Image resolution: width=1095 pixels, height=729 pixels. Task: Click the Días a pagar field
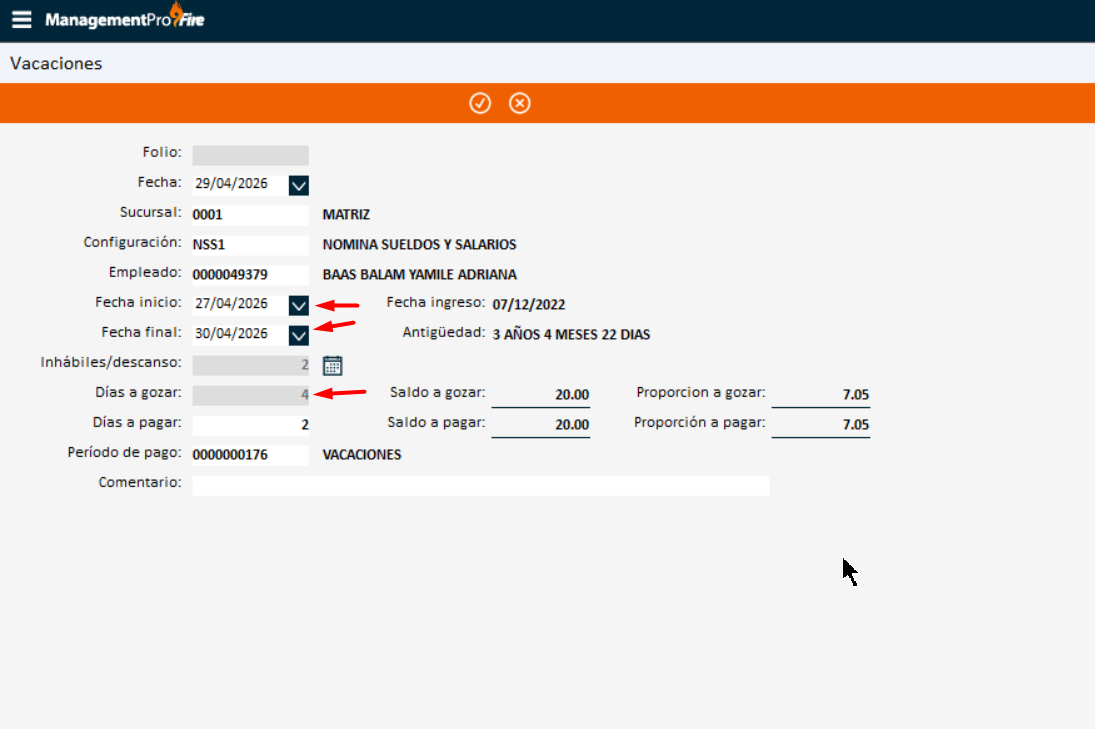[x=250, y=425]
